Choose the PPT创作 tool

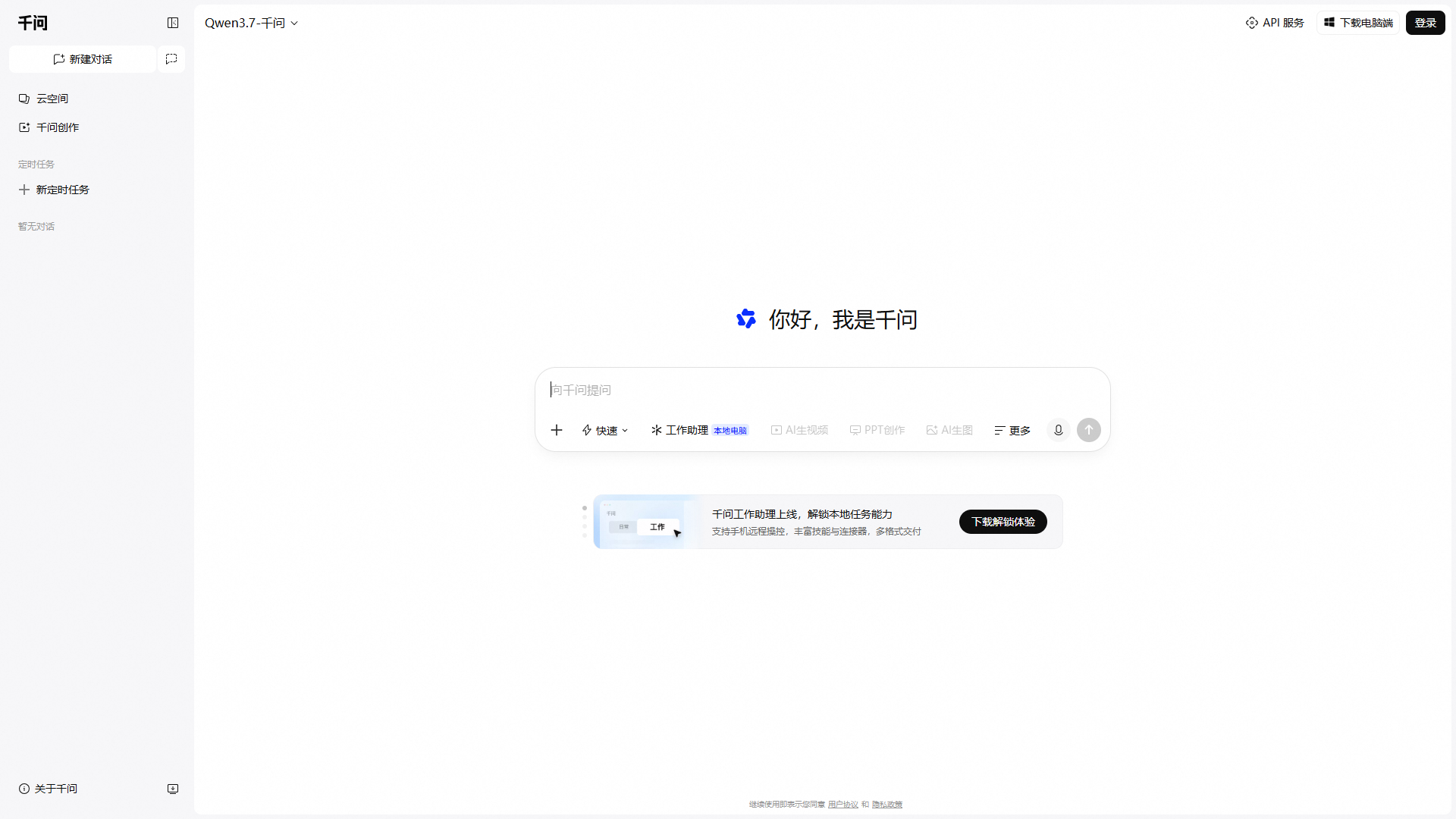[x=877, y=430]
